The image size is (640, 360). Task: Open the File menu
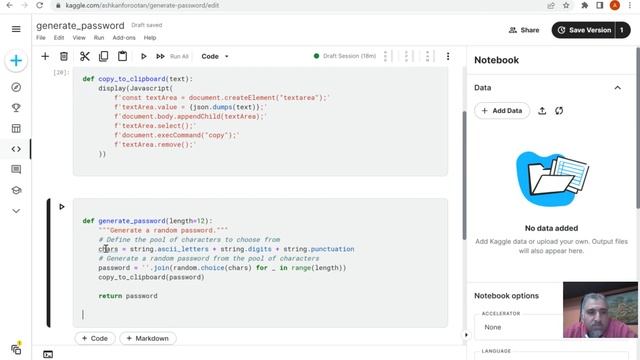pos(41,38)
